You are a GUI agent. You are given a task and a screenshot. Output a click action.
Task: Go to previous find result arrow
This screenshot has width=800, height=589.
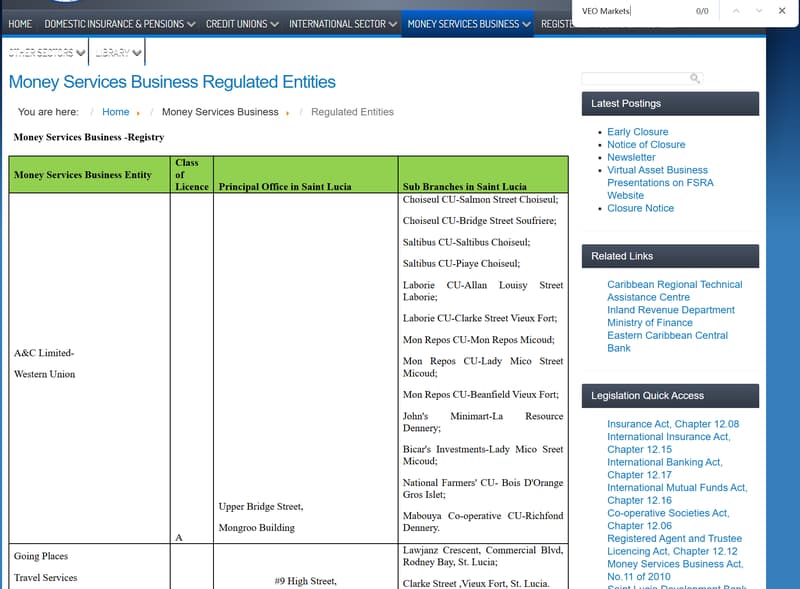(x=736, y=11)
